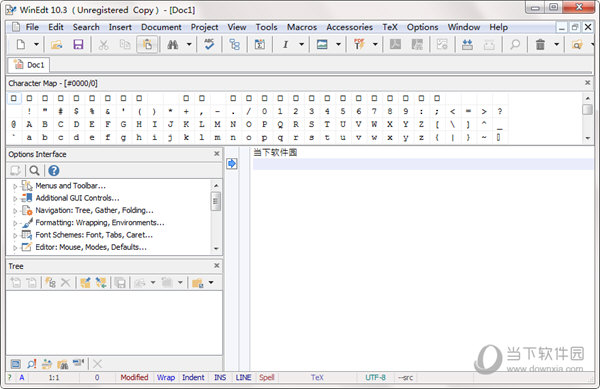Screen dimensions: 600x389
Task: Open dropdown arrow beside Find binoculars
Action: click(x=189, y=44)
